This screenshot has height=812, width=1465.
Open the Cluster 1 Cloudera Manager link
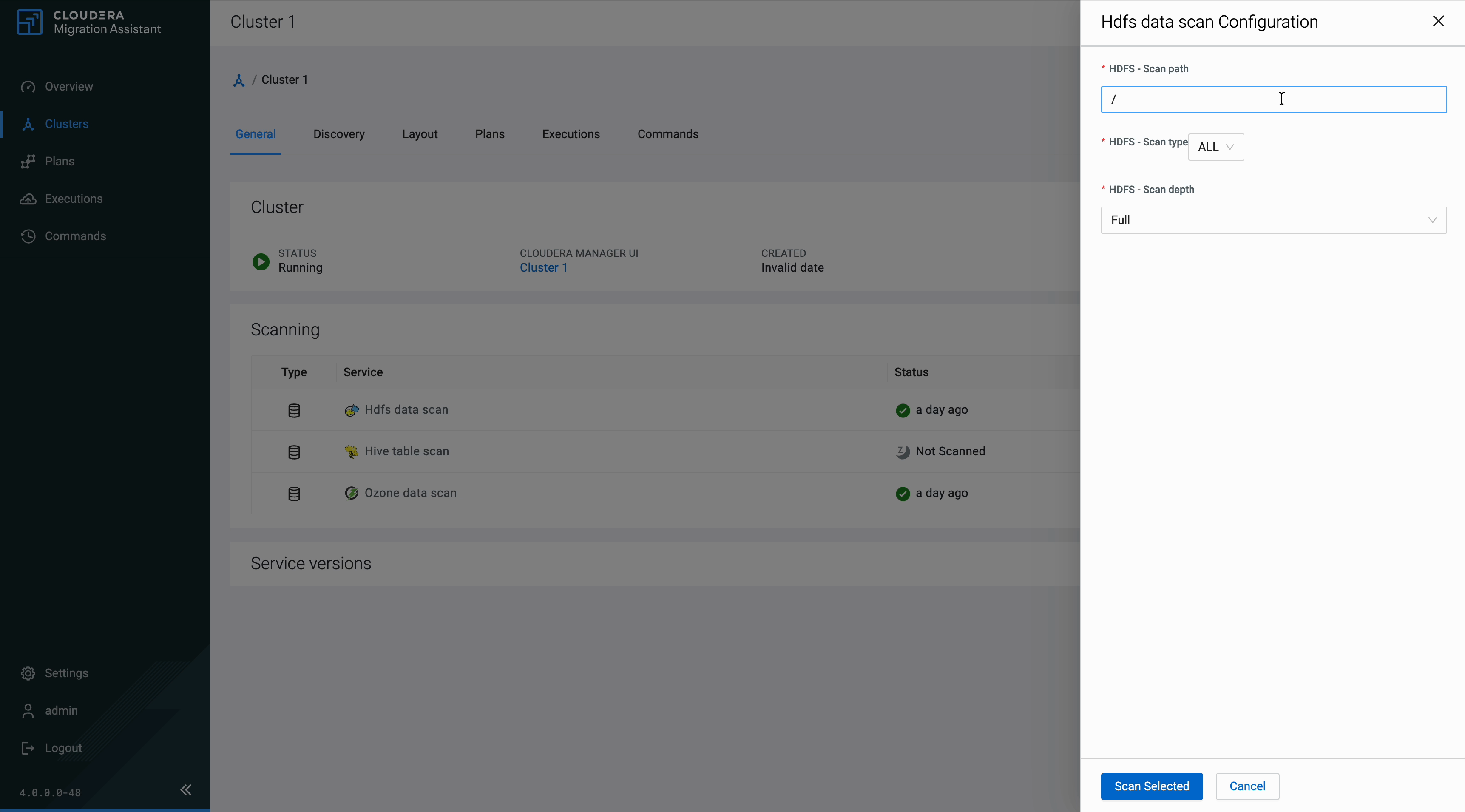pyautogui.click(x=543, y=268)
